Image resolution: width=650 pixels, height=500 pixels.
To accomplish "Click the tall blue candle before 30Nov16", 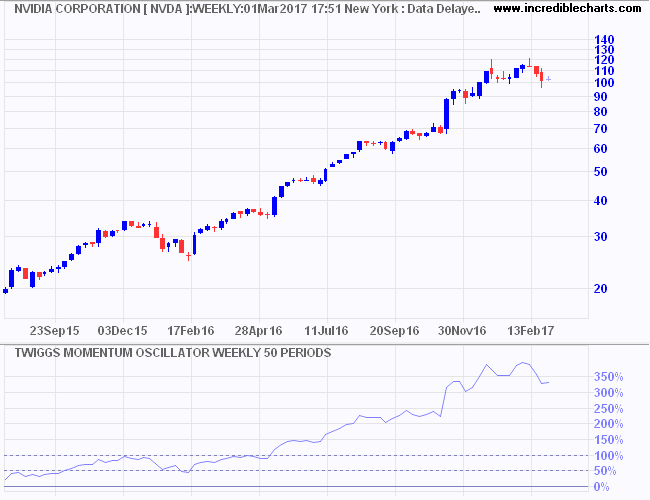I will point(446,114).
